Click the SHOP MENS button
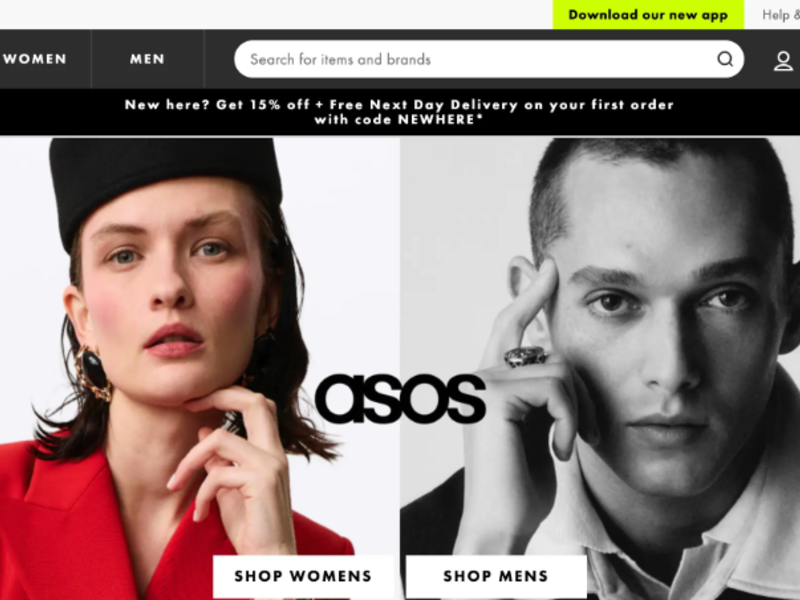This screenshot has height=600, width=800. coord(496,576)
